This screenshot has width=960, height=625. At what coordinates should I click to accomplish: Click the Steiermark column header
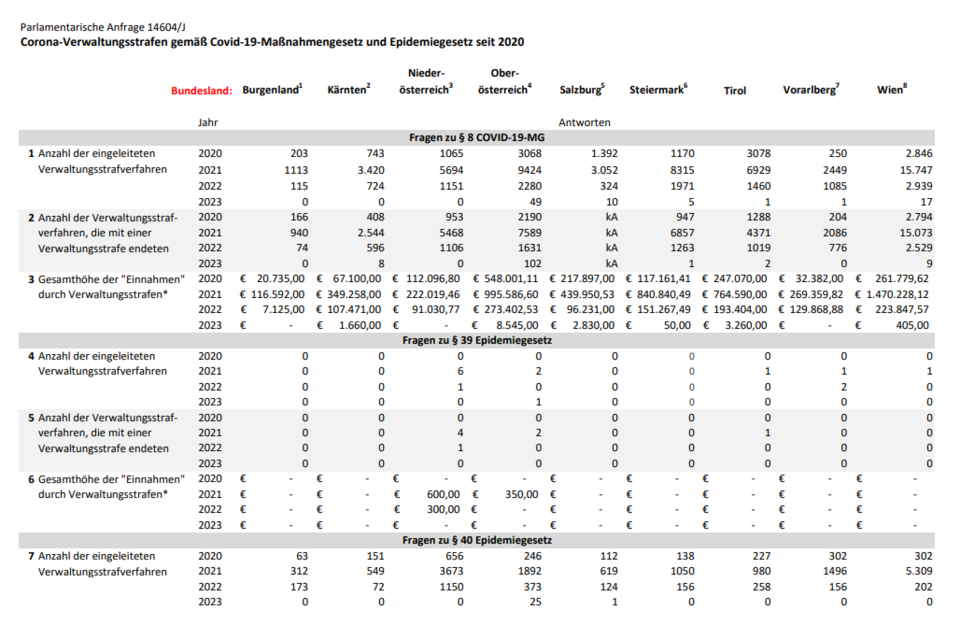click(658, 90)
